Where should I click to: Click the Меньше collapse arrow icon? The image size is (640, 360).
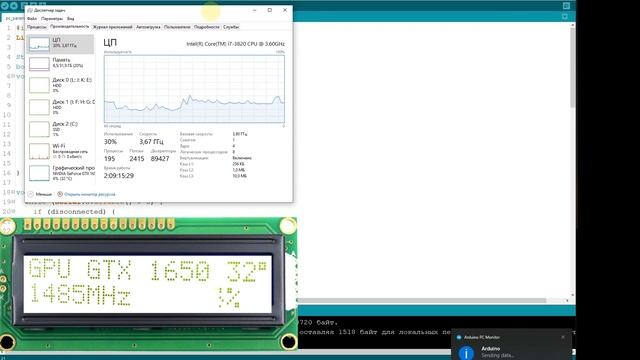point(31,194)
